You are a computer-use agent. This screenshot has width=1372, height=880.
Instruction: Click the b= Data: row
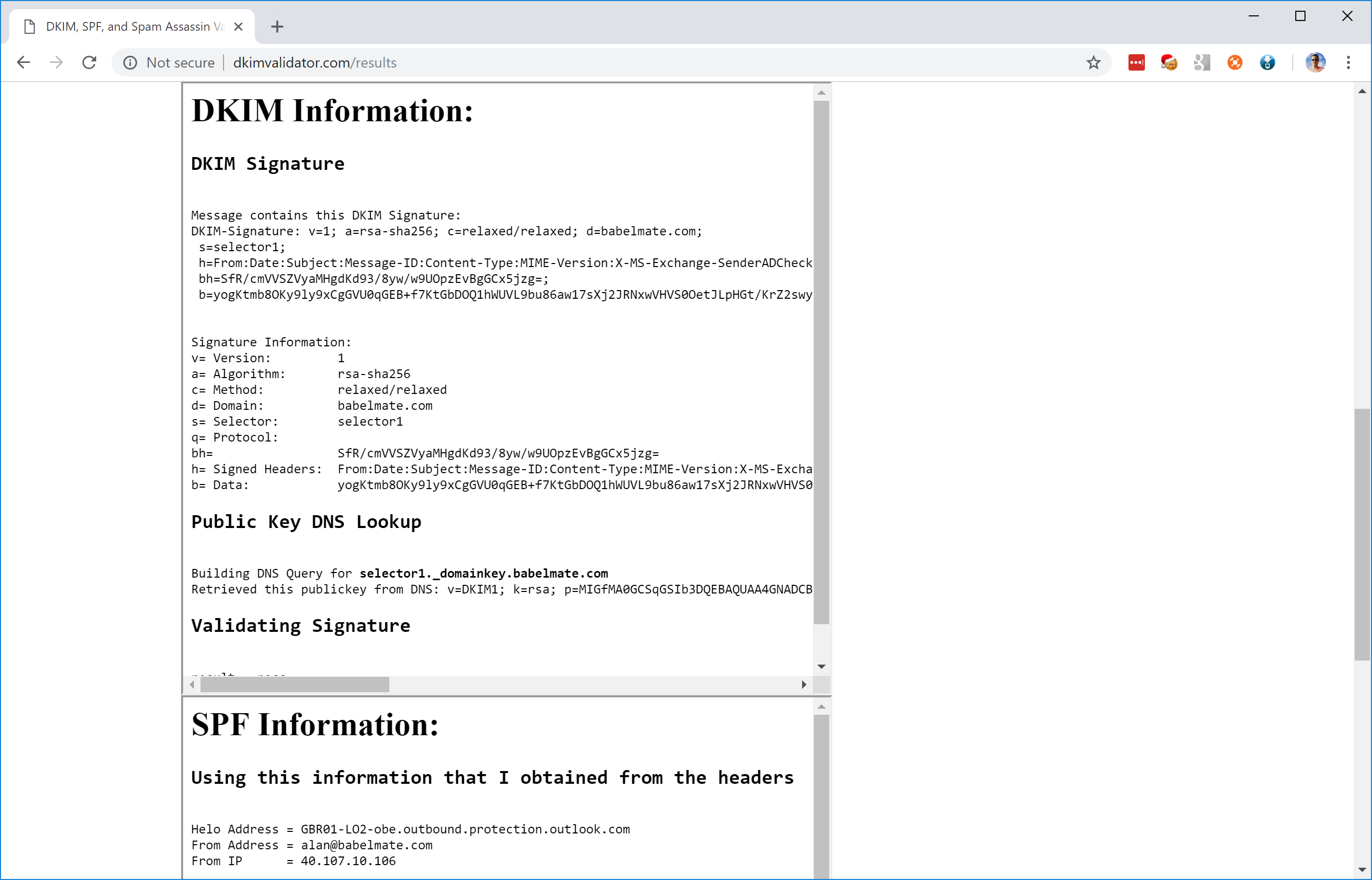pyautogui.click(x=501, y=485)
